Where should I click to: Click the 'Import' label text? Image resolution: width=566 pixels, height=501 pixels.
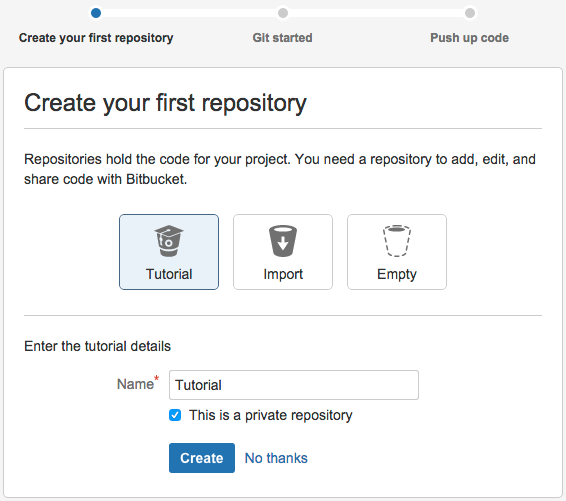point(283,274)
